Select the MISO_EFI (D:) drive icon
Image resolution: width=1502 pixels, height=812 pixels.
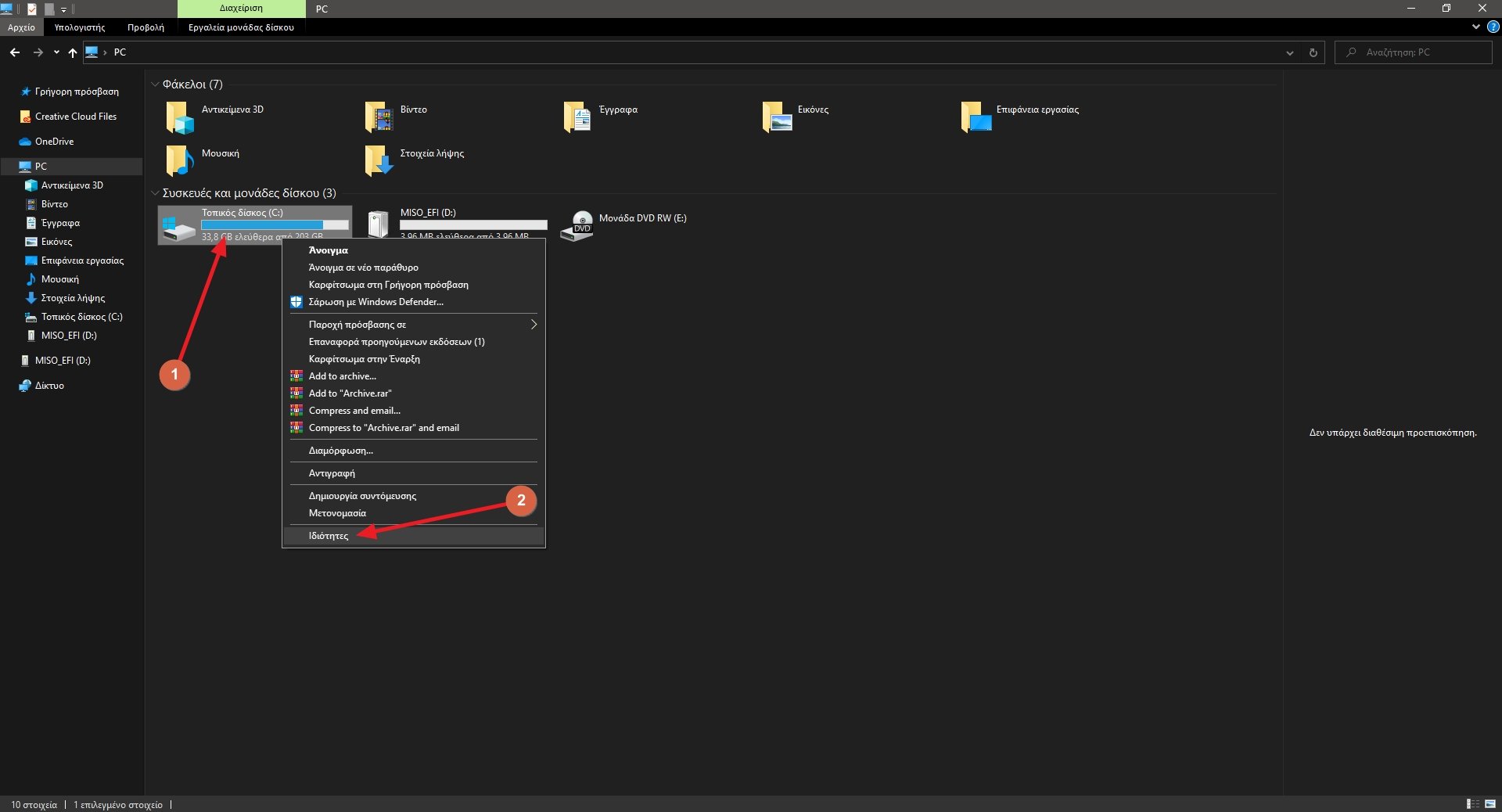tap(379, 225)
